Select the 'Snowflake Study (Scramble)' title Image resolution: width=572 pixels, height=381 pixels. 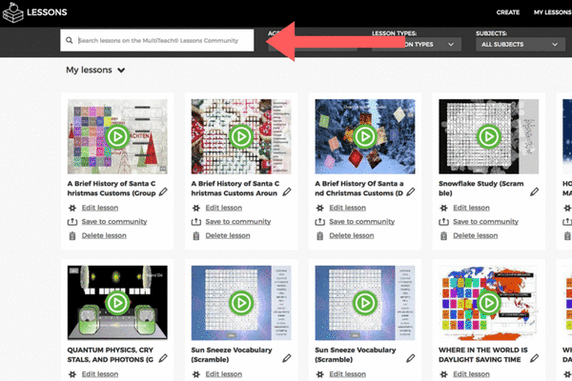coord(481,188)
